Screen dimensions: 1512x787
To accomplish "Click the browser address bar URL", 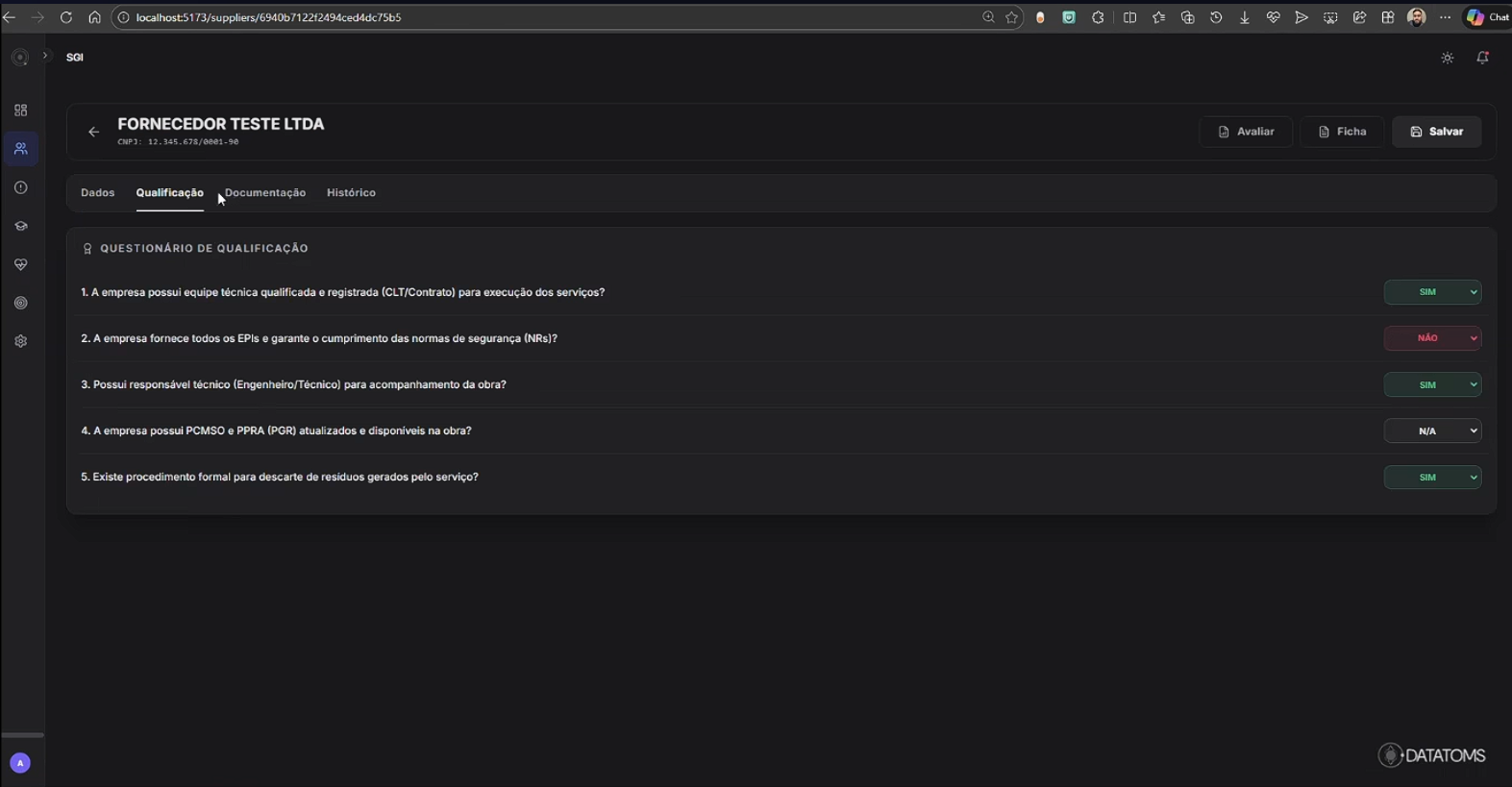I will click(x=268, y=17).
